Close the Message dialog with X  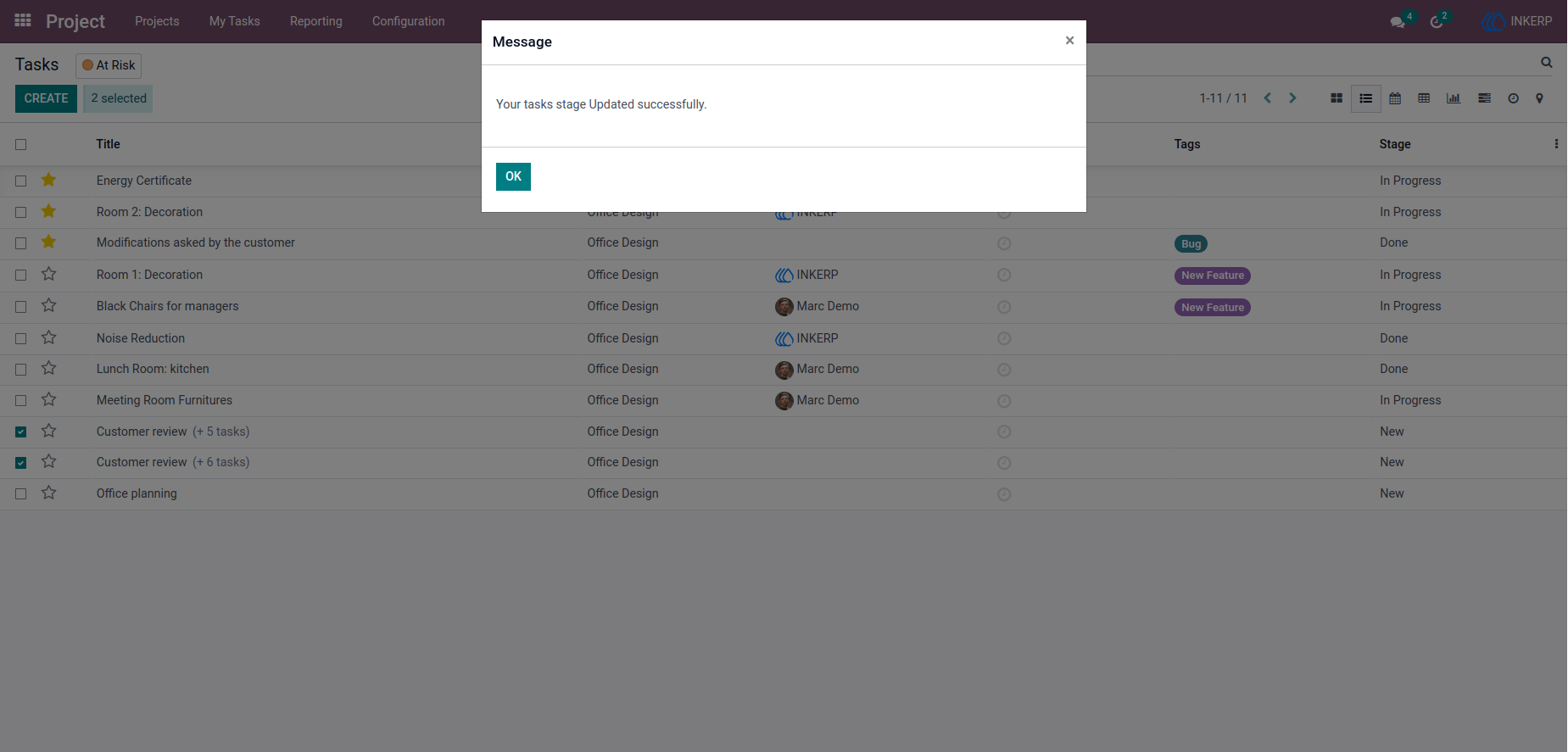(1069, 41)
